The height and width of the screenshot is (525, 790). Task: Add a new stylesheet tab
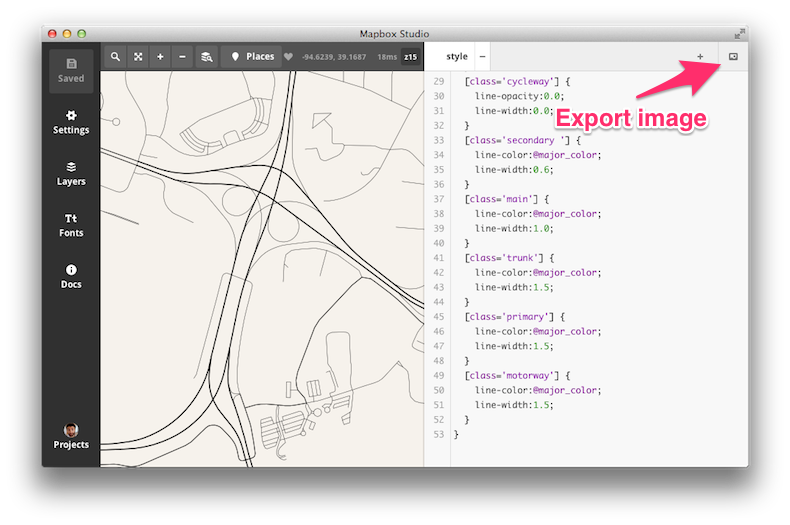tap(700, 56)
